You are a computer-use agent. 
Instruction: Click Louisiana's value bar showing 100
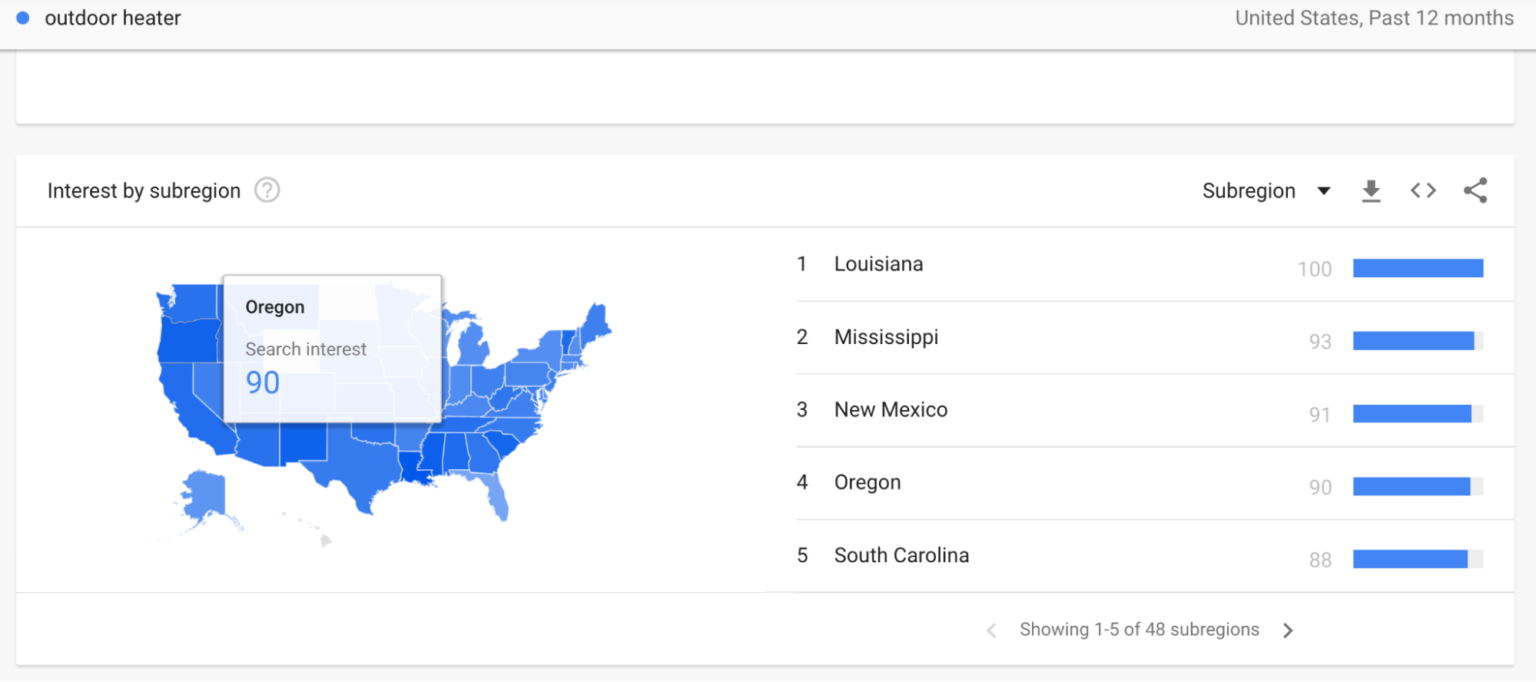1418,267
